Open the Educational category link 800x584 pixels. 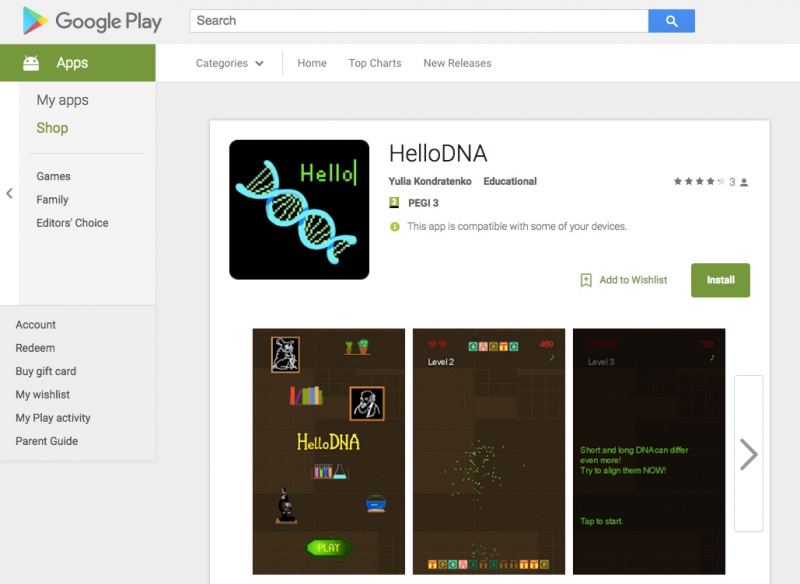[510, 181]
